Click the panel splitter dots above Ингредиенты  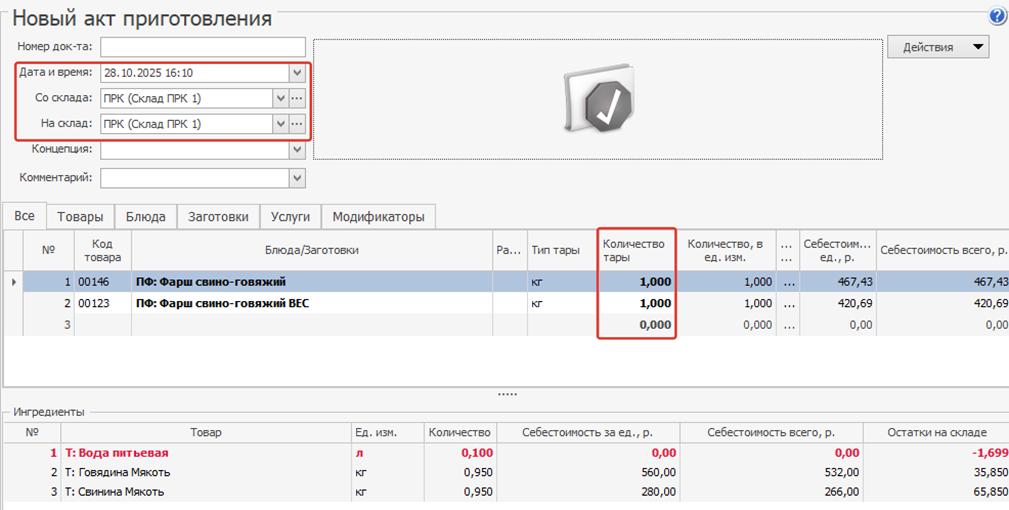point(506,394)
